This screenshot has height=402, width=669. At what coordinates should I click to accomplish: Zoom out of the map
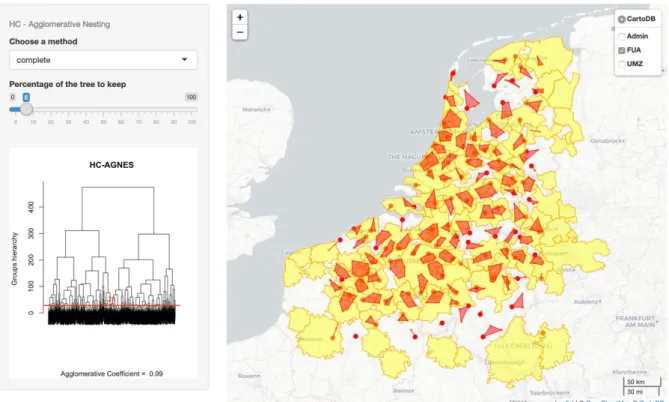click(x=240, y=32)
